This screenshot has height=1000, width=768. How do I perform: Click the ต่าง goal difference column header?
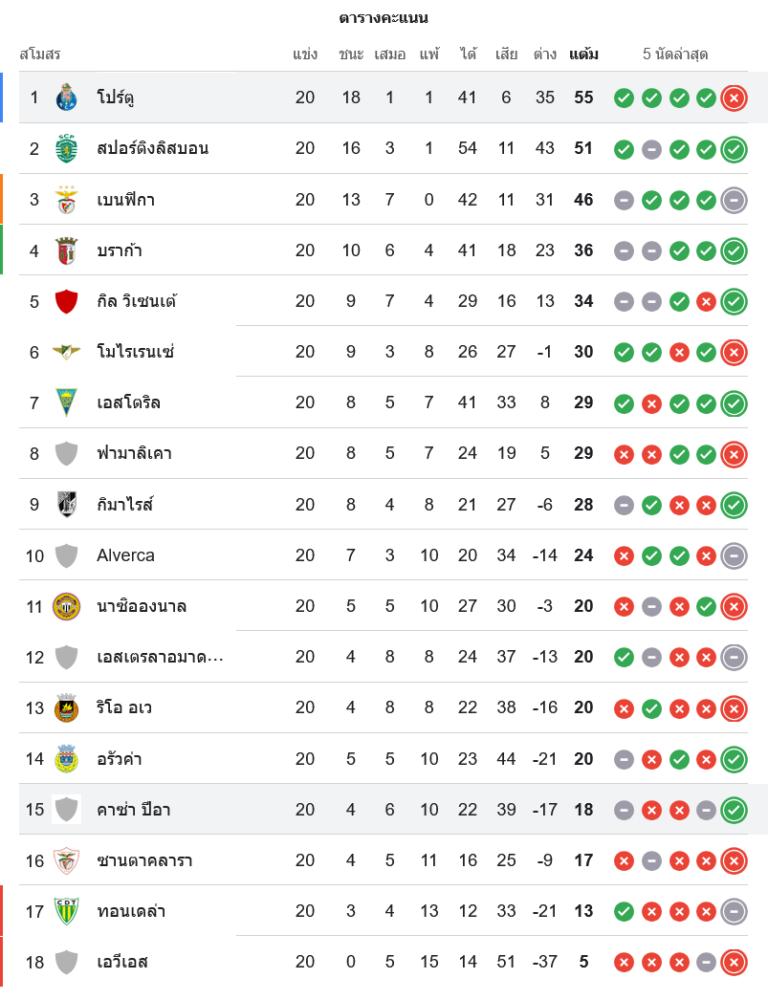545,54
